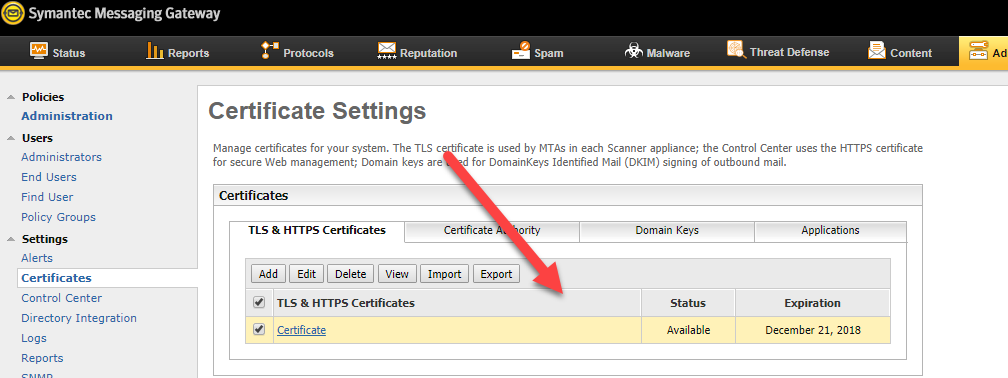This screenshot has height=378, width=1008.
Task: Collapse the Users sidebar section
Action: tap(10, 138)
